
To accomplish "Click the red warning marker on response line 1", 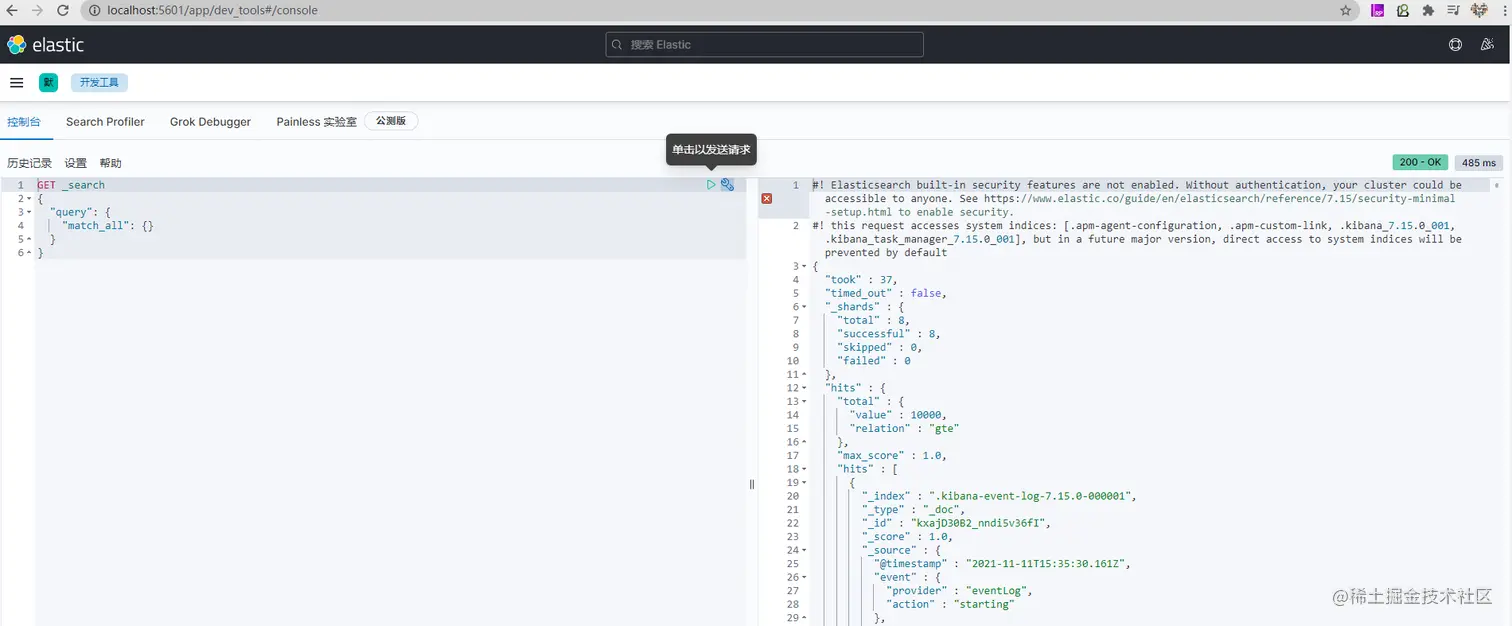I will coord(767,199).
